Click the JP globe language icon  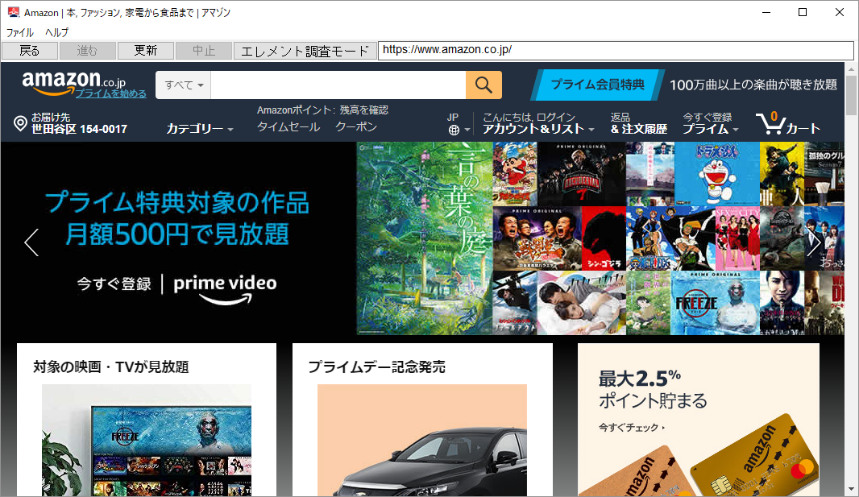point(453,129)
